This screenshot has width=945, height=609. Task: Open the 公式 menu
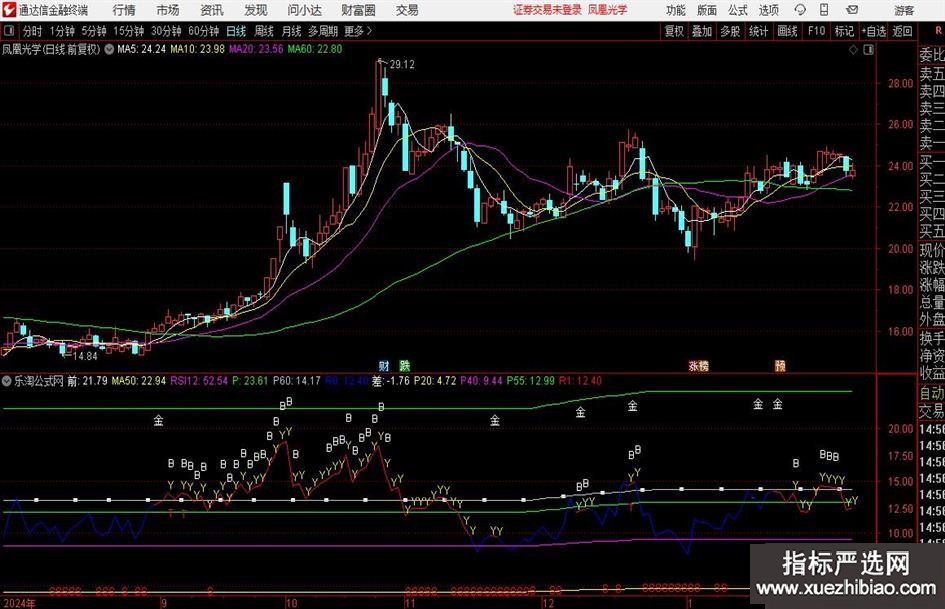click(x=737, y=10)
